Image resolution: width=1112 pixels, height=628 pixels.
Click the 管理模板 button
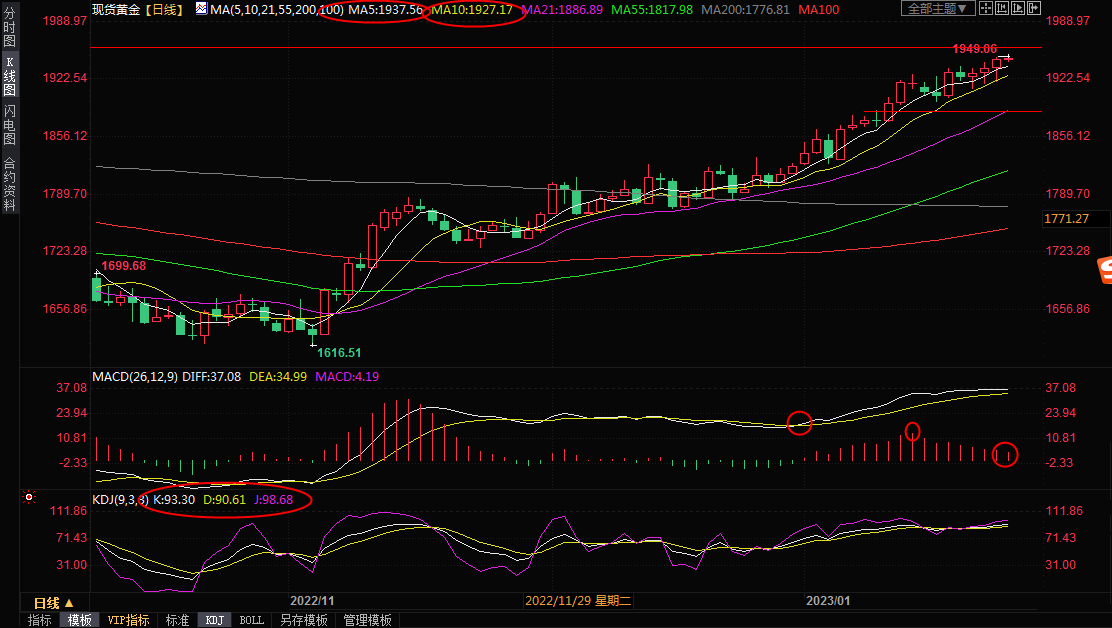click(x=367, y=620)
